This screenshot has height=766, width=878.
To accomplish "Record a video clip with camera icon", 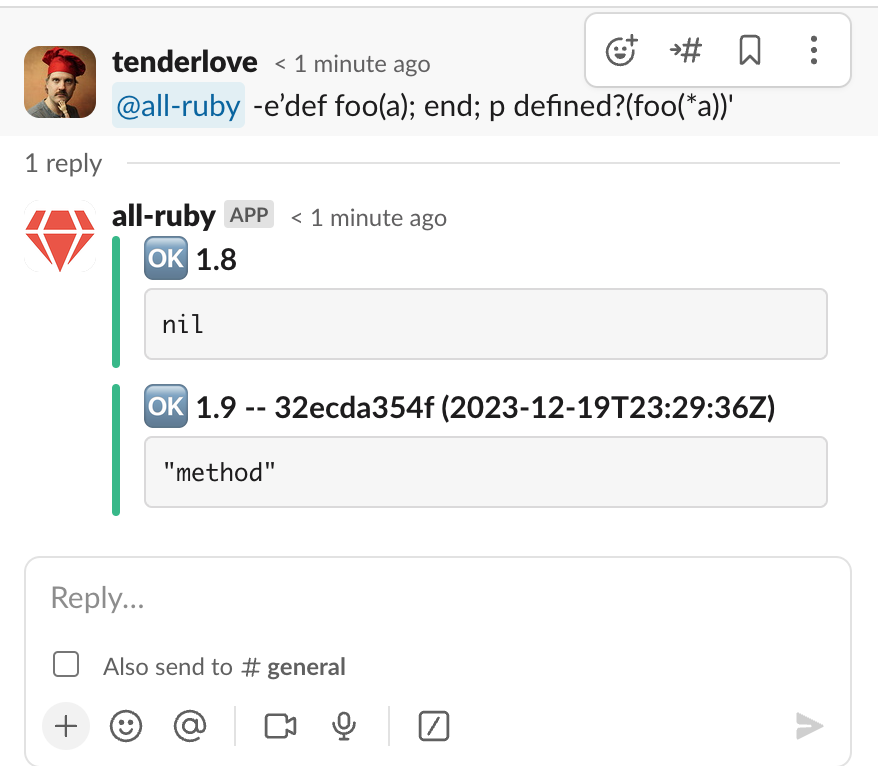I will click(281, 726).
